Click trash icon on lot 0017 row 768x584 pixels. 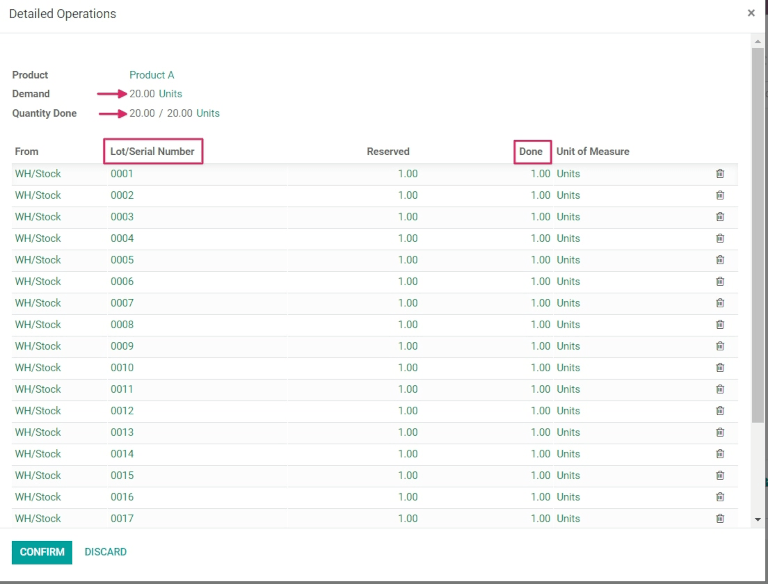tap(719, 519)
